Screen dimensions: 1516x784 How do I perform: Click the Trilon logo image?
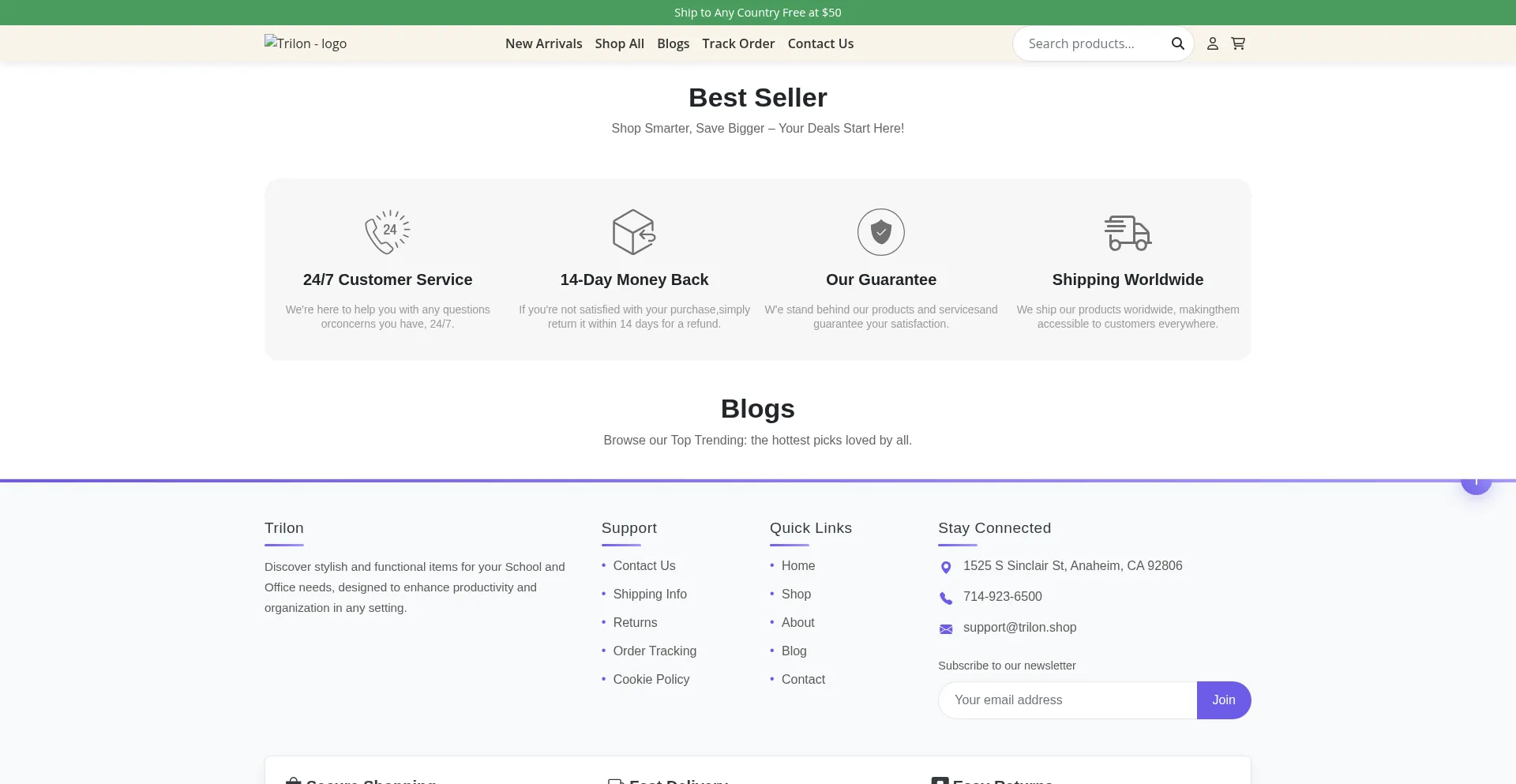pyautogui.click(x=306, y=43)
